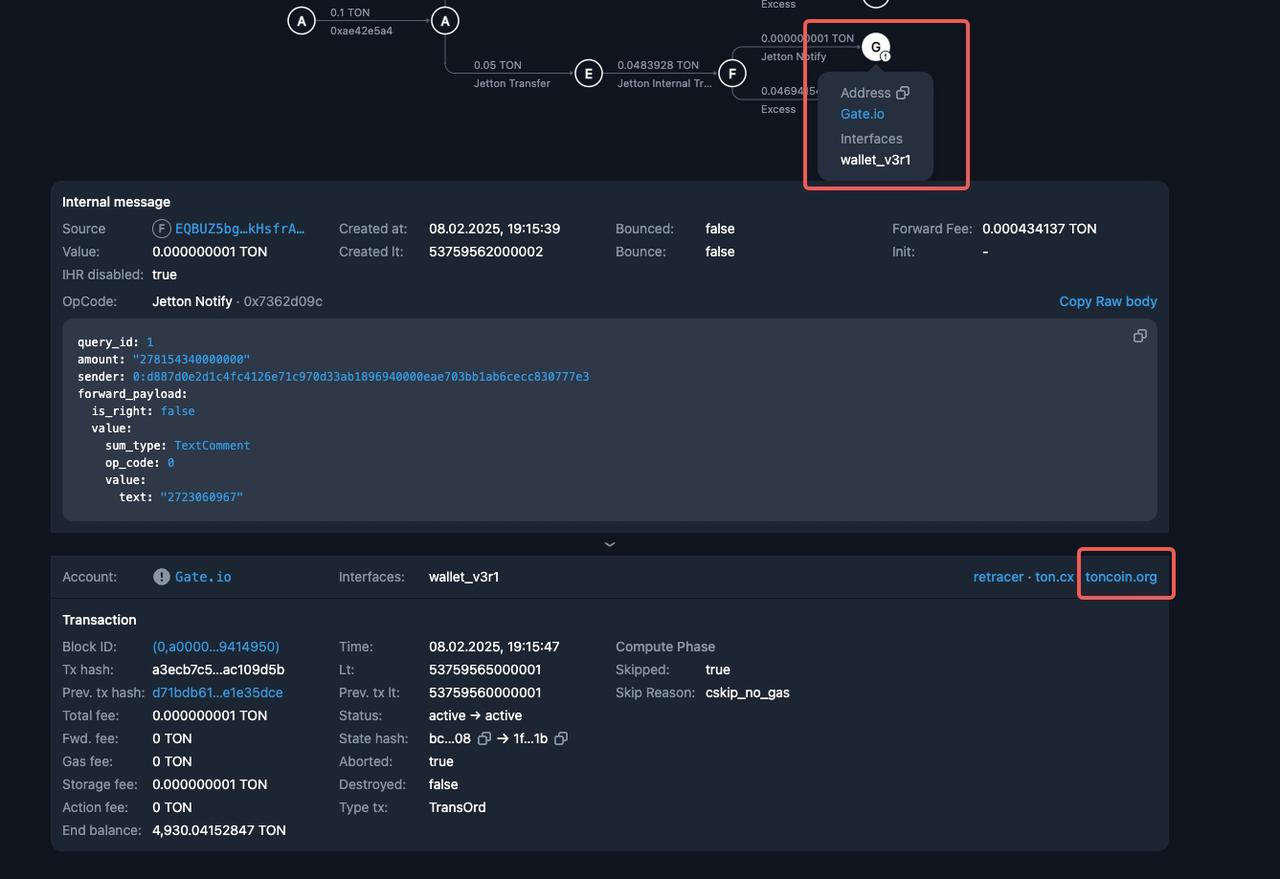
Task: Select the E node in trace graph
Action: tap(588, 74)
